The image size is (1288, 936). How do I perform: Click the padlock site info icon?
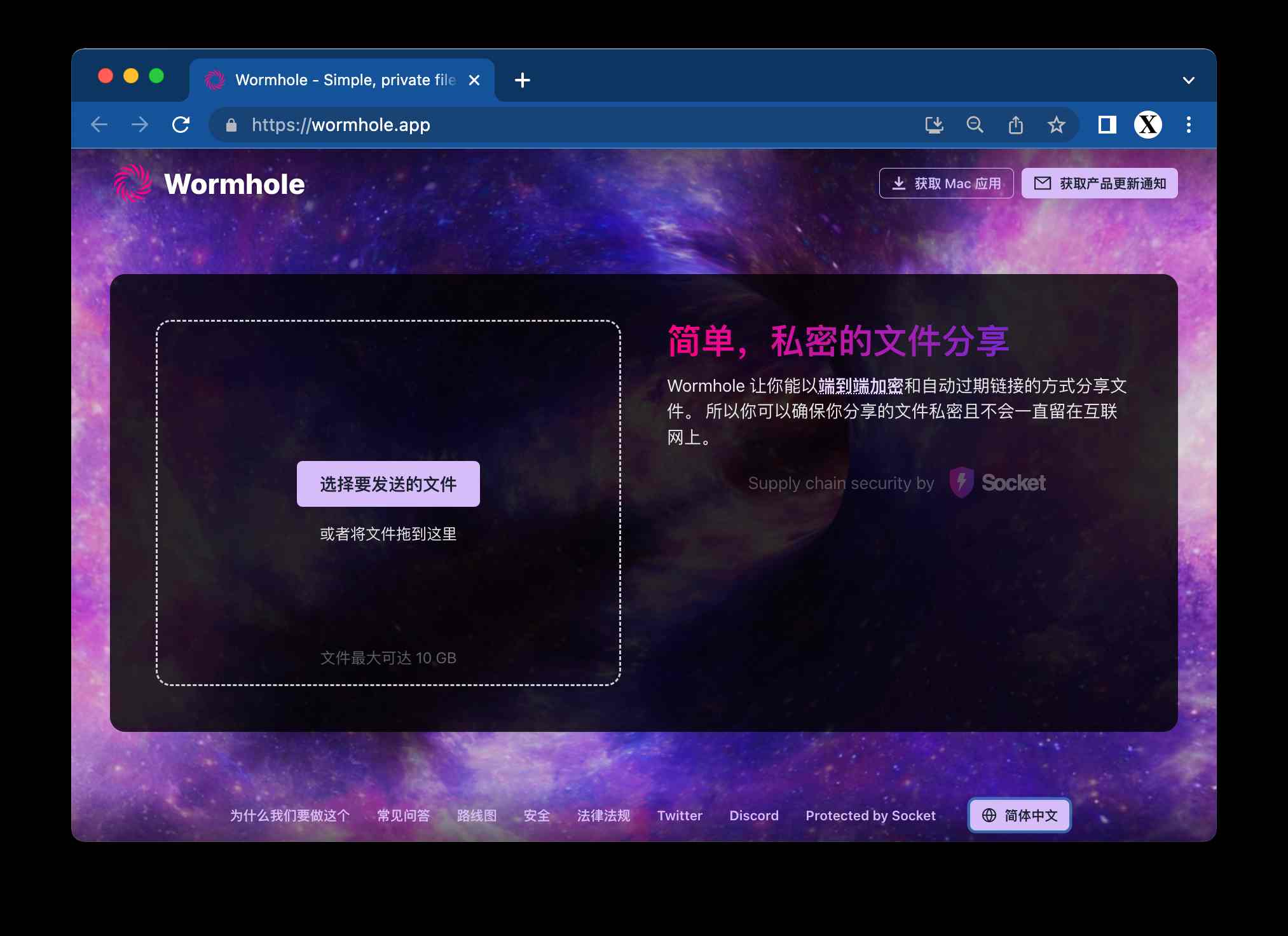[231, 125]
